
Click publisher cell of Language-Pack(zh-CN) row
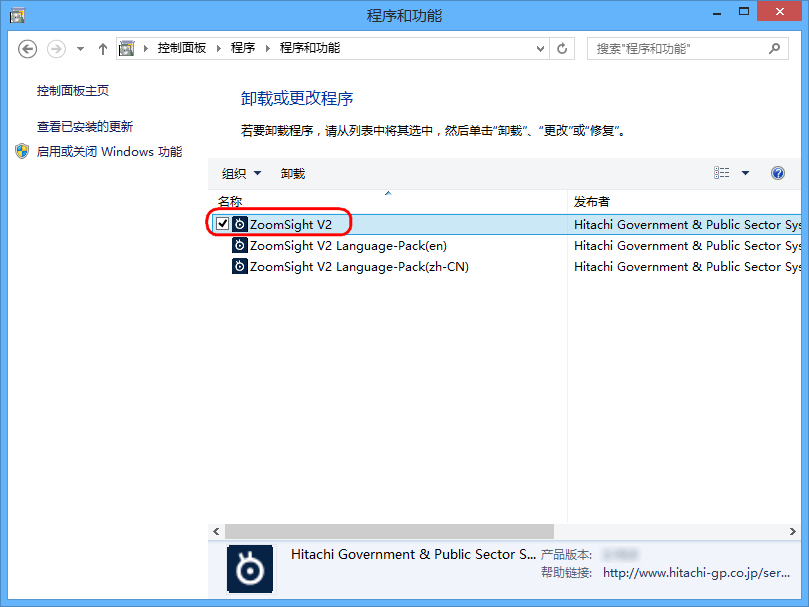[687, 266]
